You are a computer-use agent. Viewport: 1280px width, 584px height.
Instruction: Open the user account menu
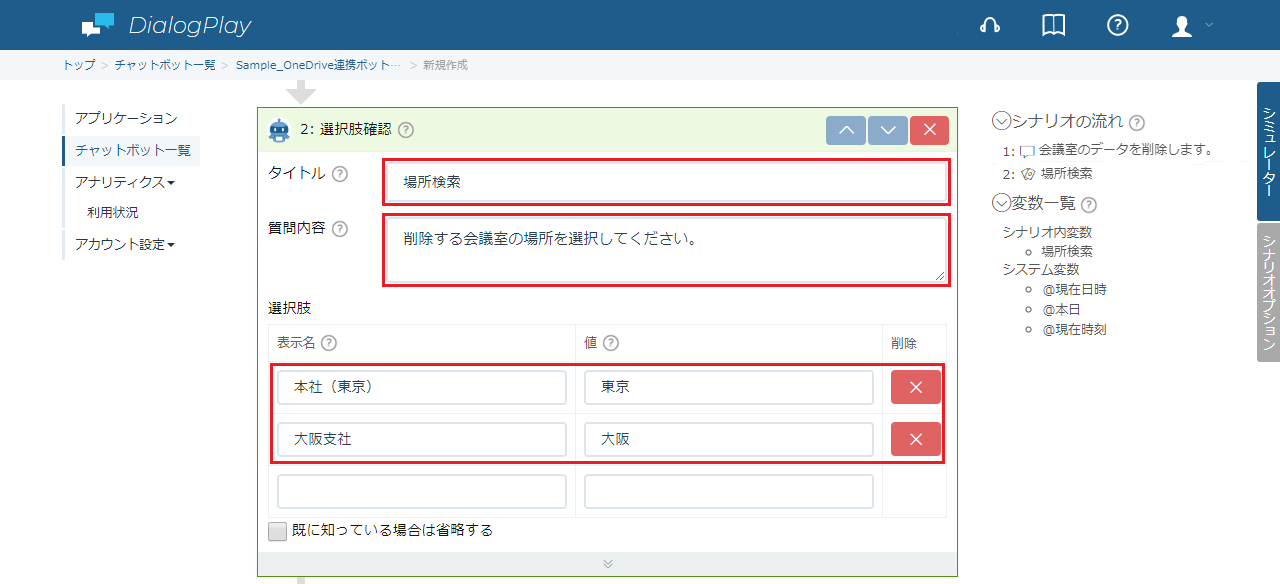pyautogui.click(x=1192, y=26)
